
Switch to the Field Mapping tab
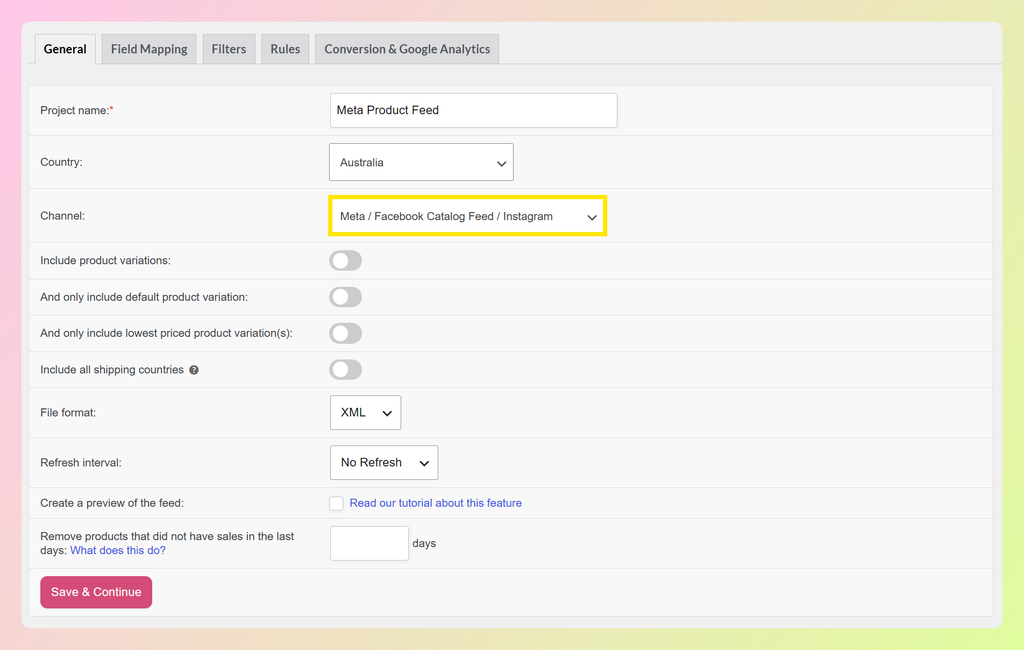pos(149,49)
